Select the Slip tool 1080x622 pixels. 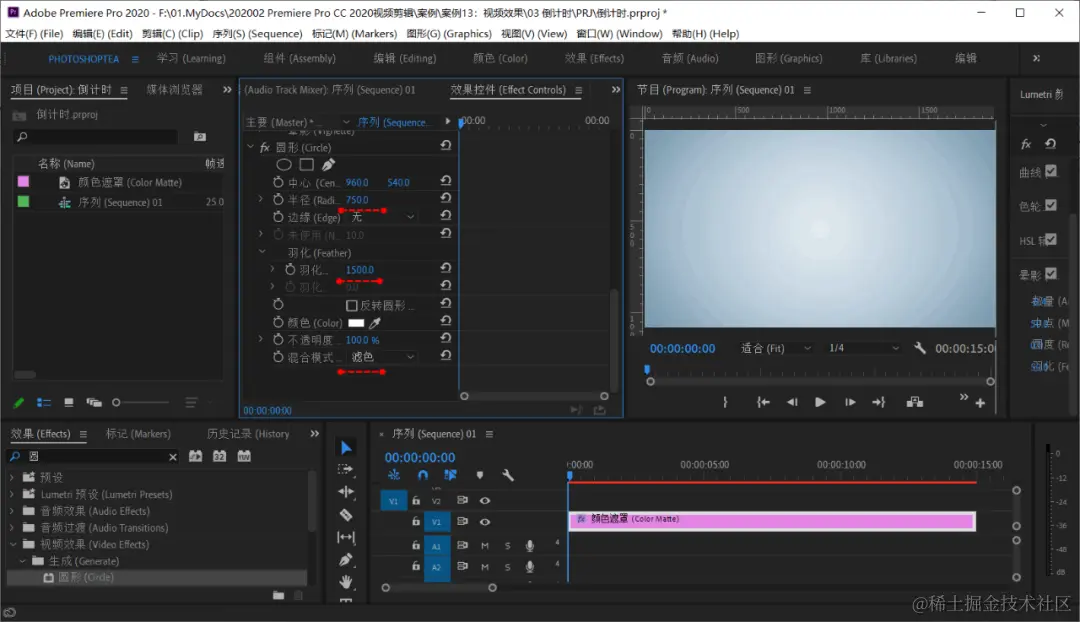point(346,537)
